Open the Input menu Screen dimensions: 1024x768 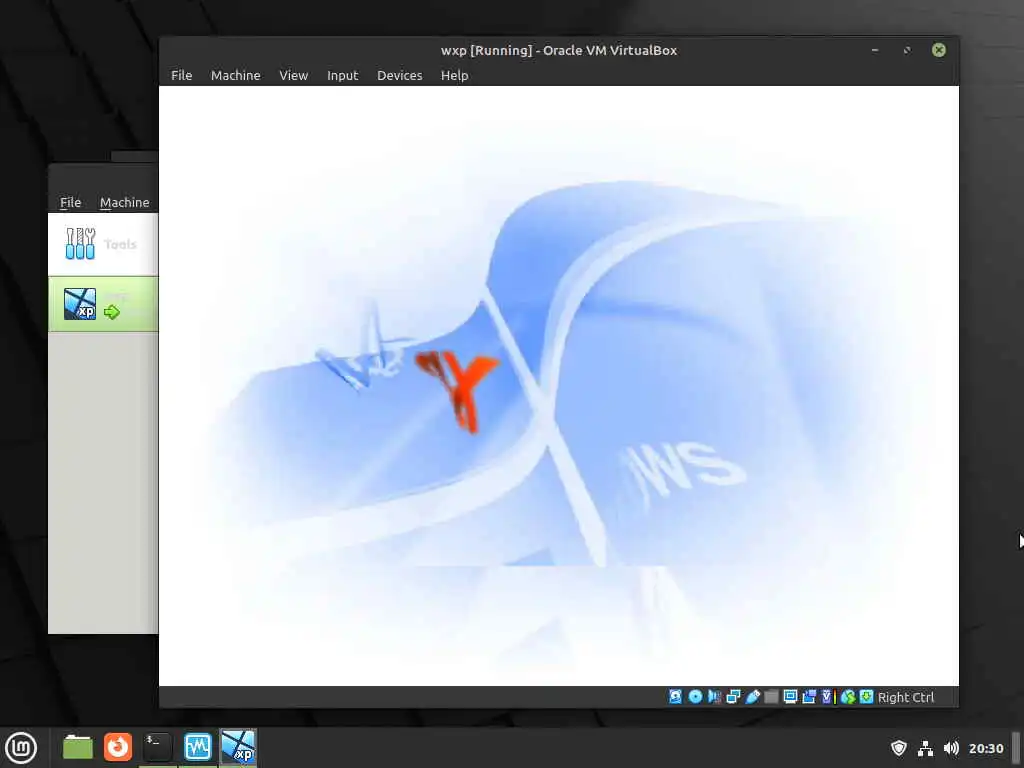[343, 75]
